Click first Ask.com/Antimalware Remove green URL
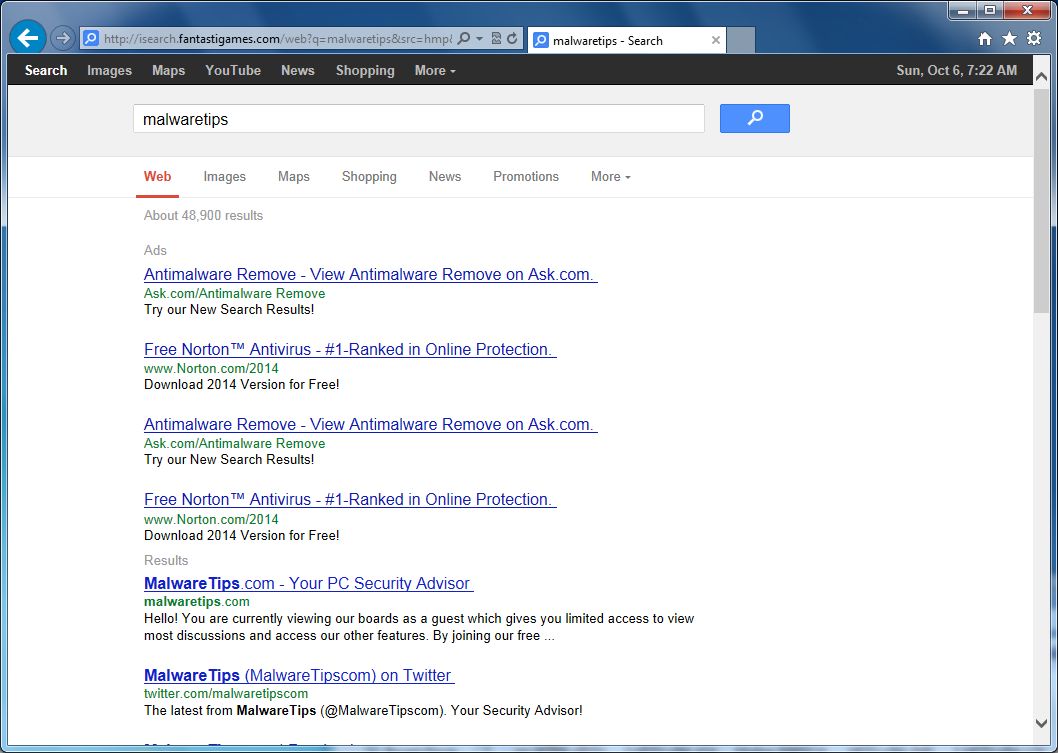Screen dimensions: 1058x753 coord(234,294)
